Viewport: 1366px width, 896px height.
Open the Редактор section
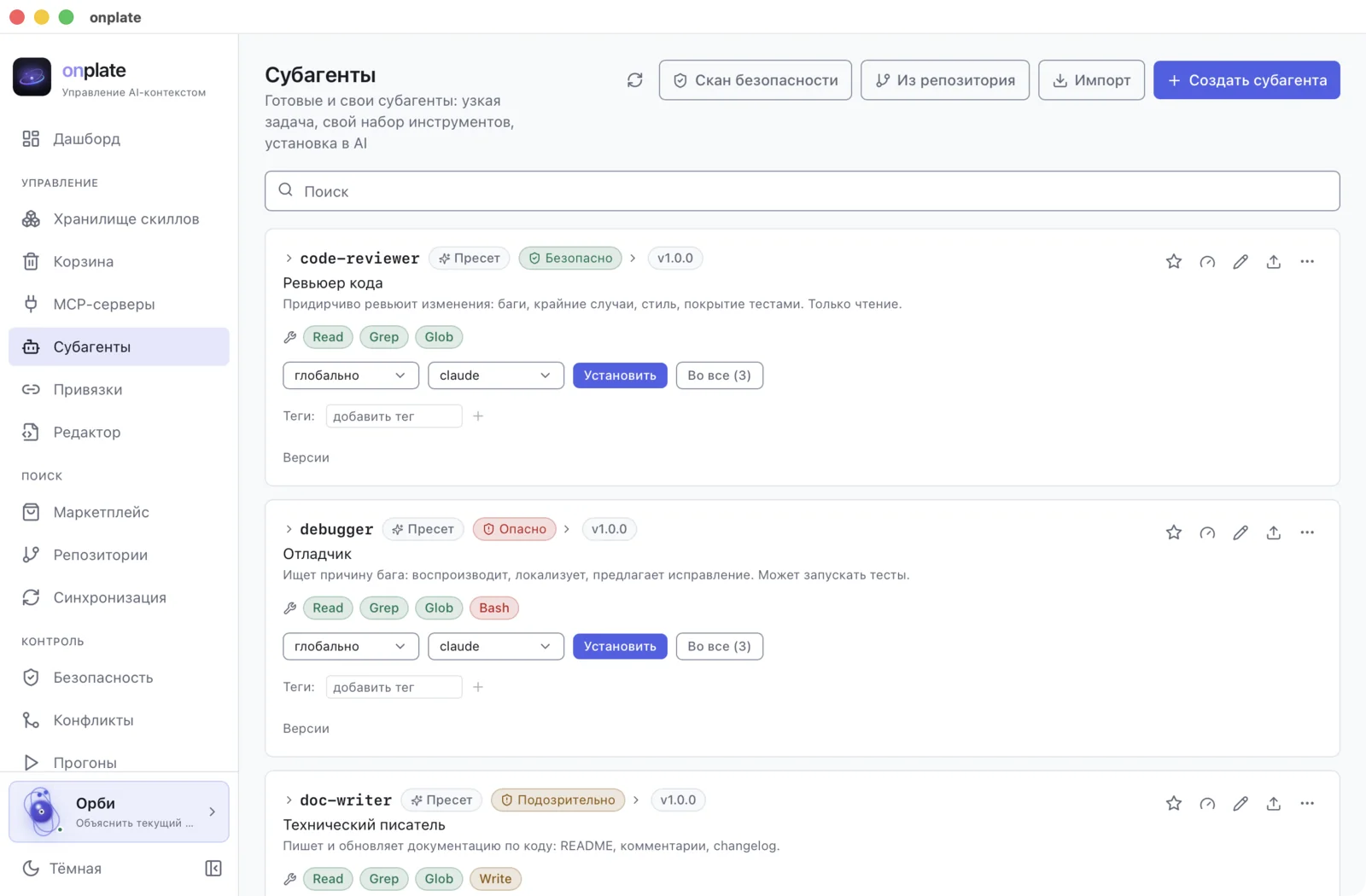pos(119,433)
